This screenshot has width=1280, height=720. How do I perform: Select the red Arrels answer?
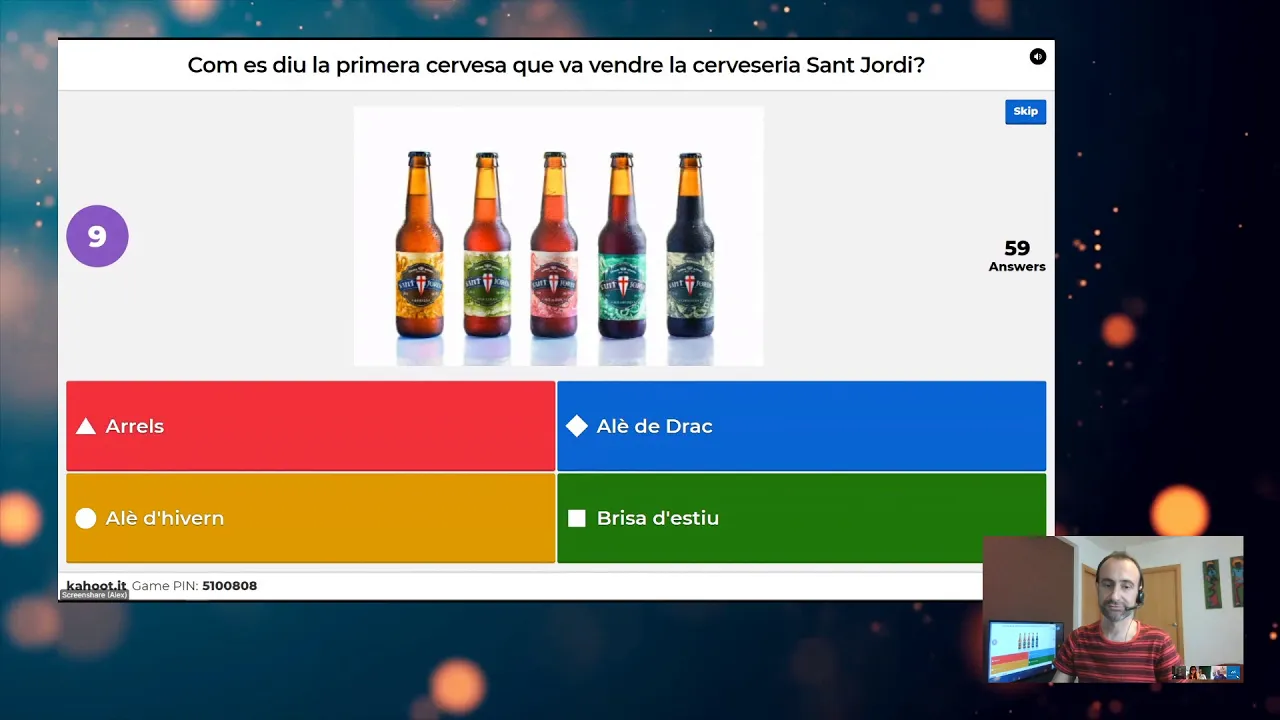(x=310, y=426)
